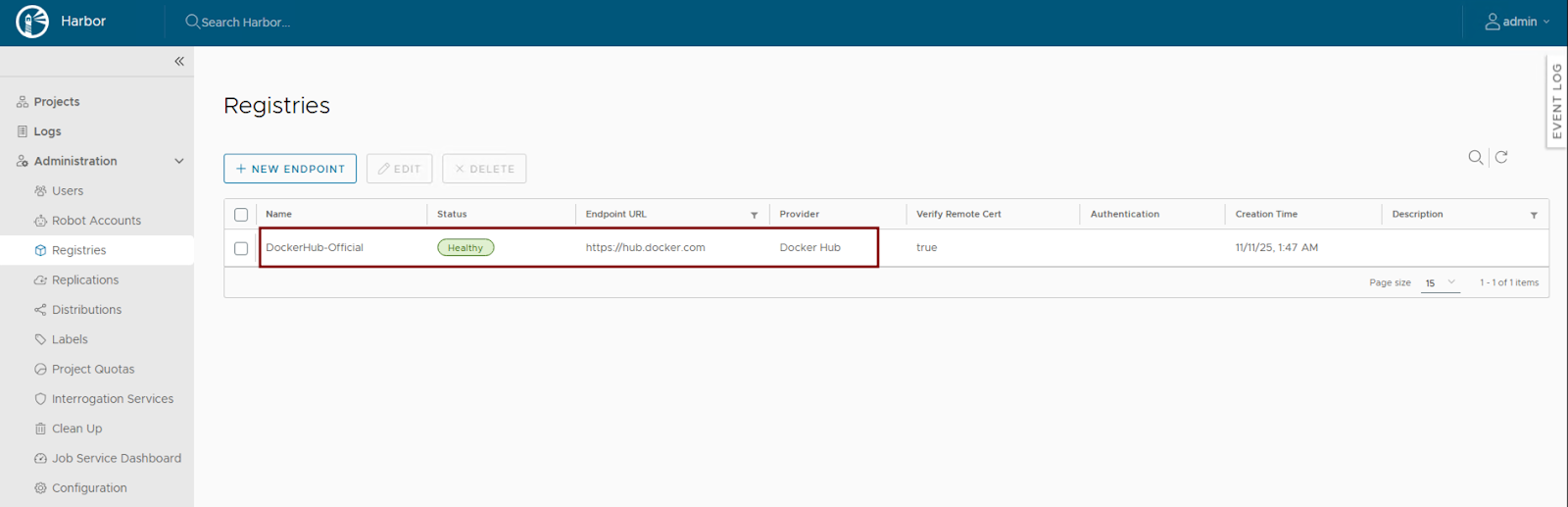1568x507 pixels.
Task: Open the Clean Up page
Action: (76, 429)
